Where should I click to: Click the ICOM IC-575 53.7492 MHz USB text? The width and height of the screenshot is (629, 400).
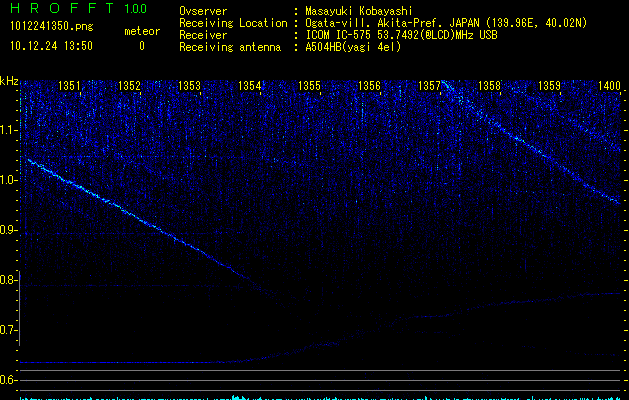[401, 35]
